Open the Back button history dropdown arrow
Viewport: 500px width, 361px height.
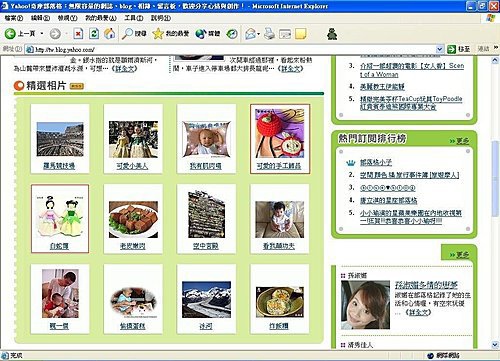pyautogui.click(x=42, y=34)
